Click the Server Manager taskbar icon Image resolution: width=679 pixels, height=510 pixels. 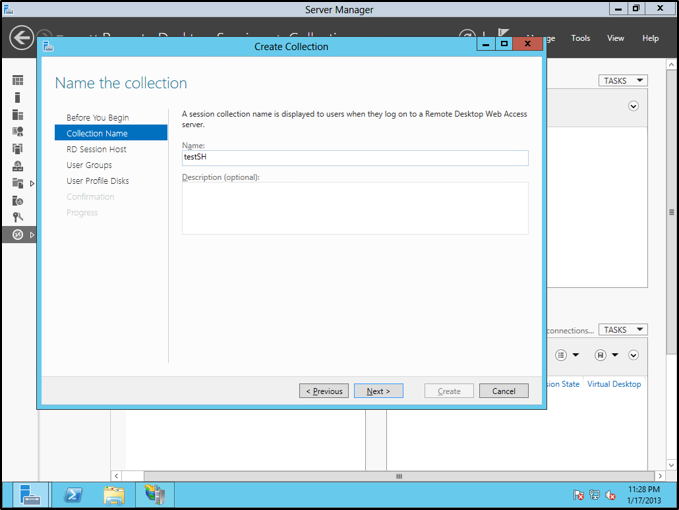31,494
